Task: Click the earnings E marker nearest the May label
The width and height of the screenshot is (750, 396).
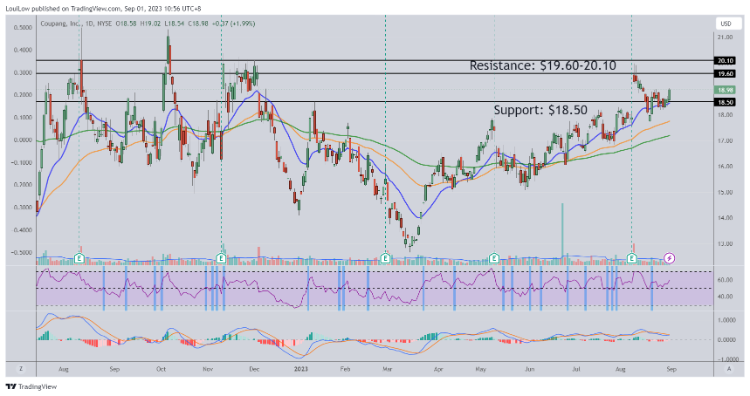Action: (494, 259)
